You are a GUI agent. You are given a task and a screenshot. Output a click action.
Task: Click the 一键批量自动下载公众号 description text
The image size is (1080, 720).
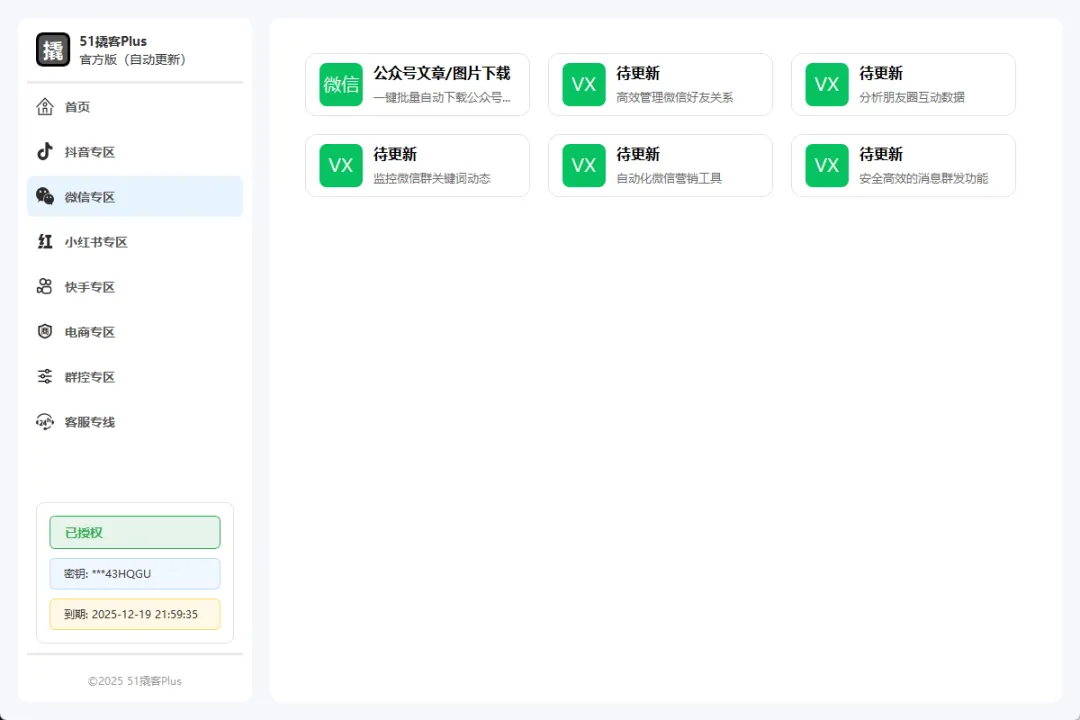pyautogui.click(x=442, y=98)
